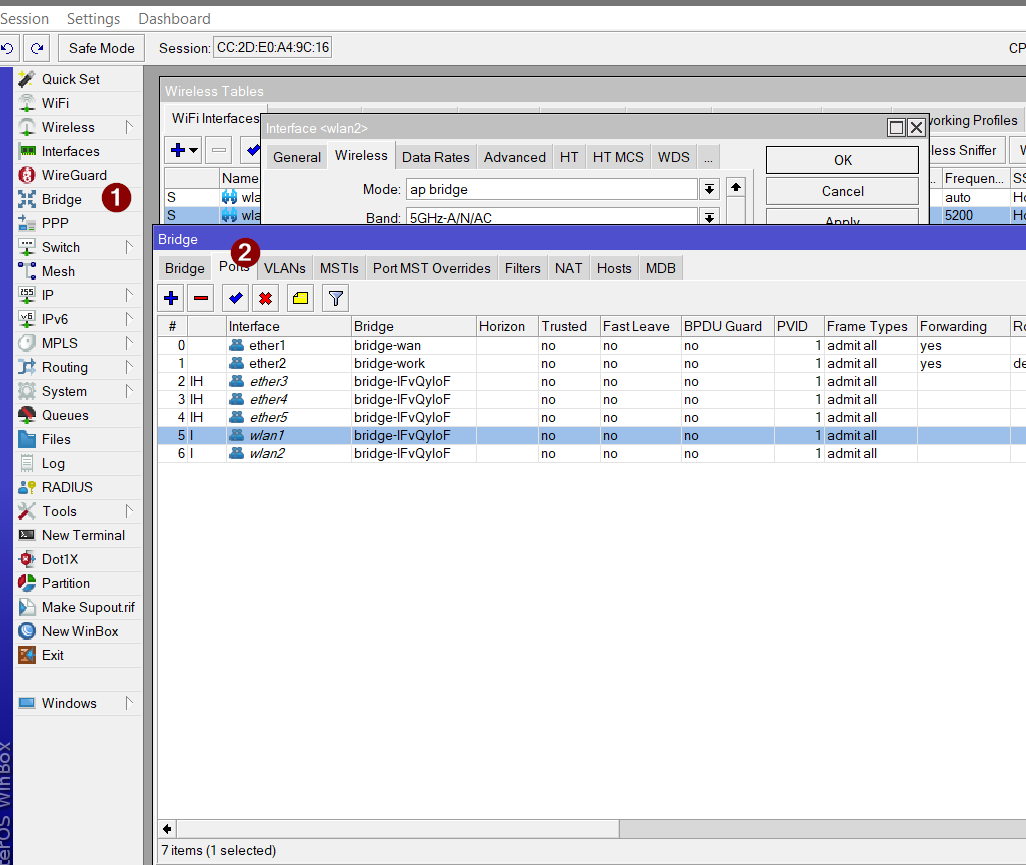1026x865 pixels.
Task: Switch to the VLANs tab in Bridge
Action: [285, 268]
